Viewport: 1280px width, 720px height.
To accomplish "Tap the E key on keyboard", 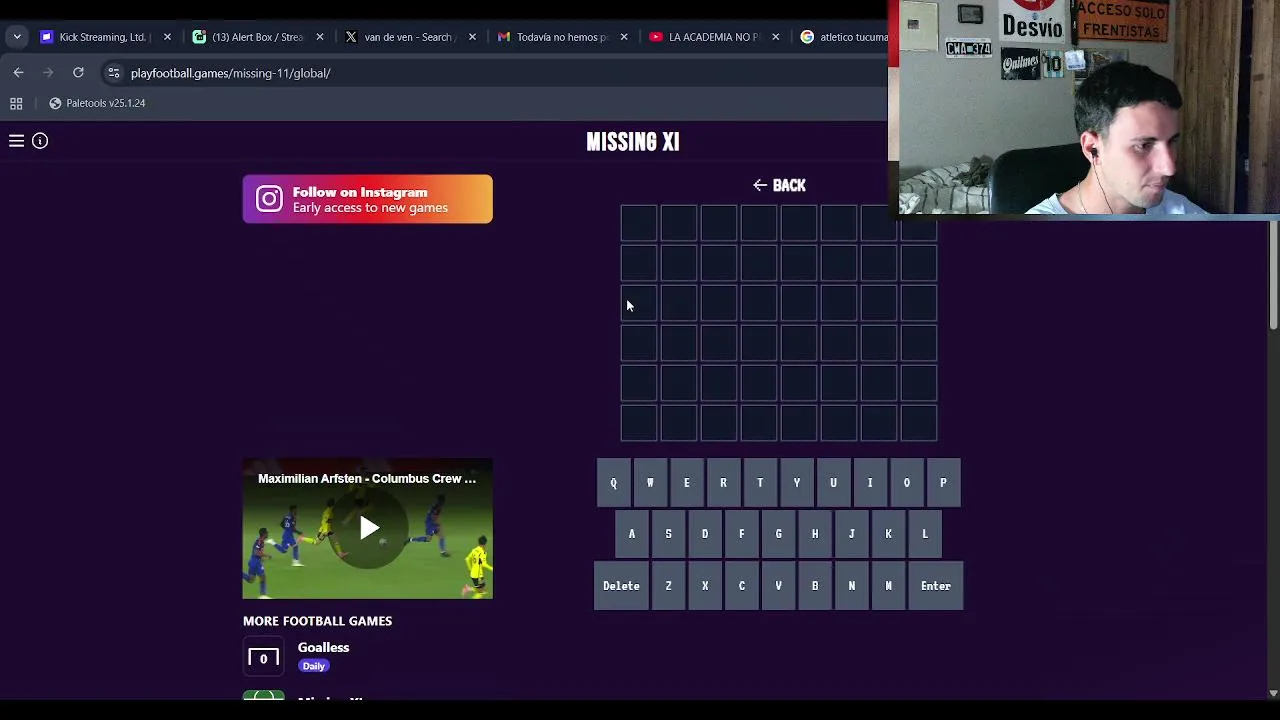I will (686, 483).
